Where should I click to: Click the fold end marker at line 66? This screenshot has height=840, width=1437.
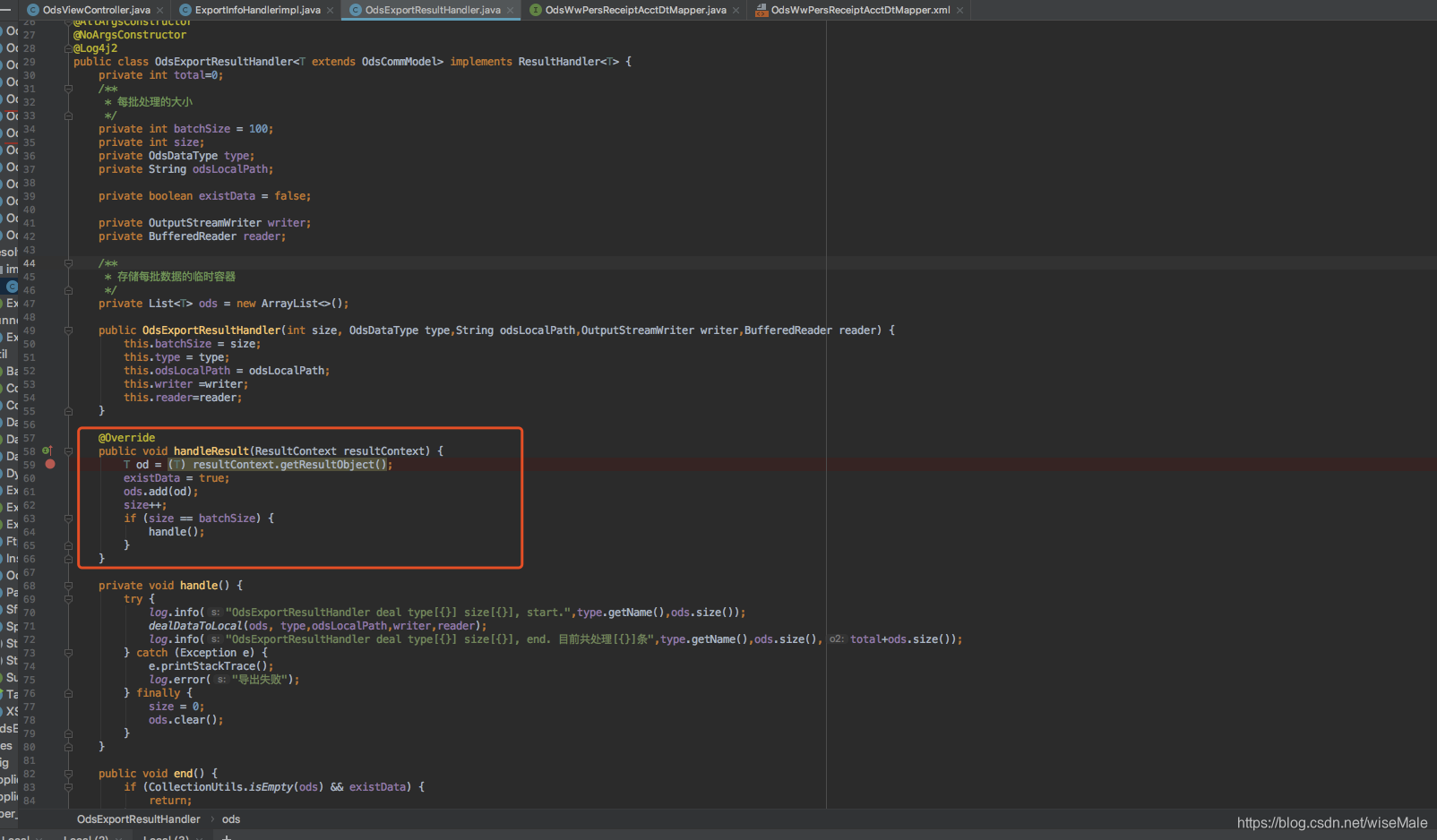[x=68, y=559]
